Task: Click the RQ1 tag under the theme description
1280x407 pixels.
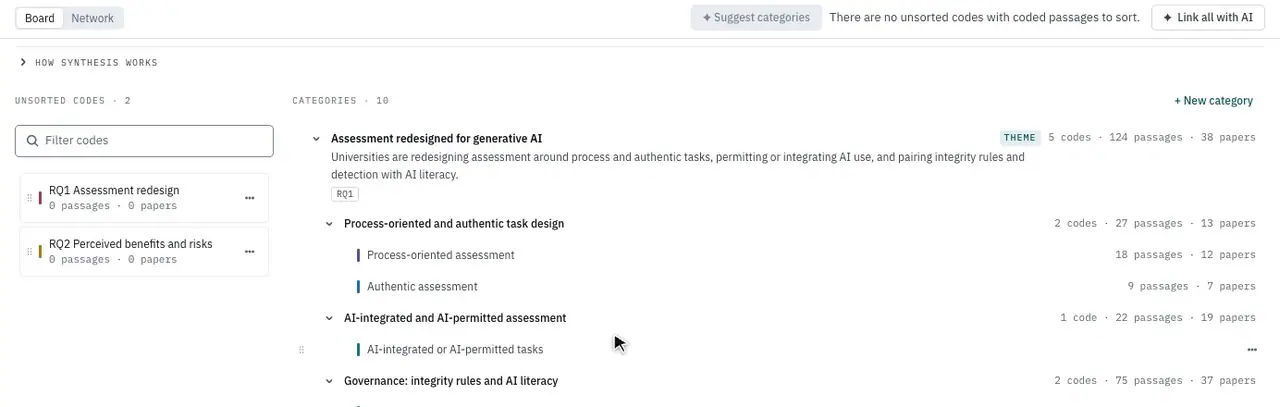Action: 345,194
